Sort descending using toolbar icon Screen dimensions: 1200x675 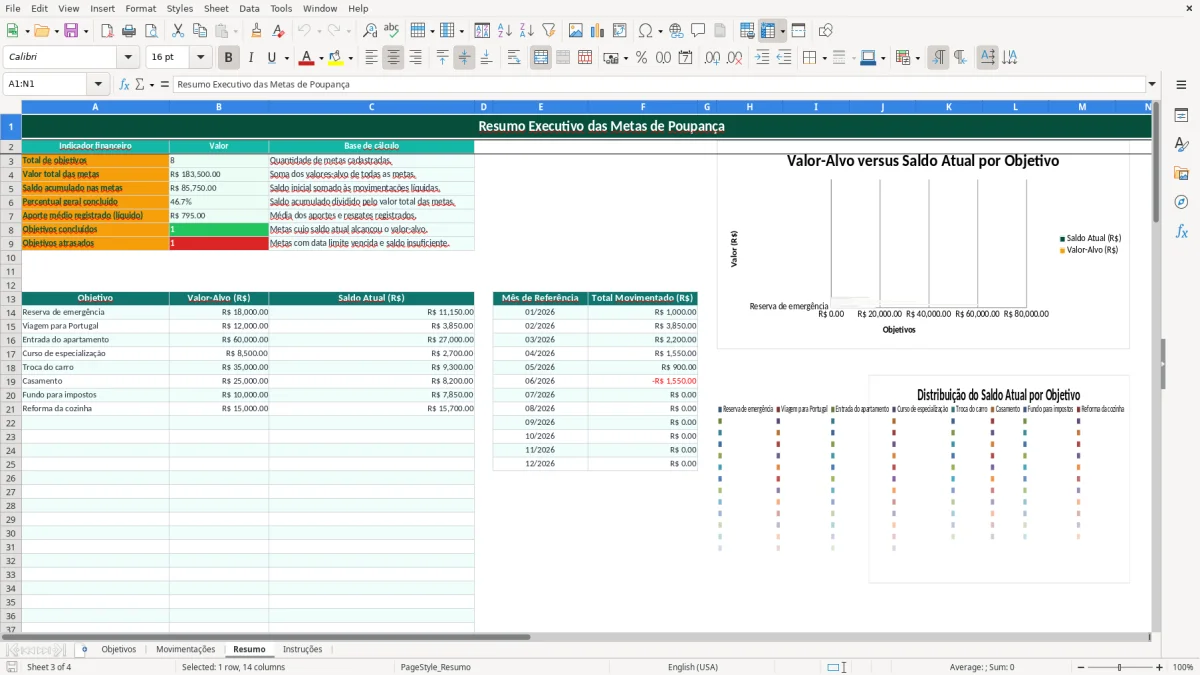click(527, 31)
